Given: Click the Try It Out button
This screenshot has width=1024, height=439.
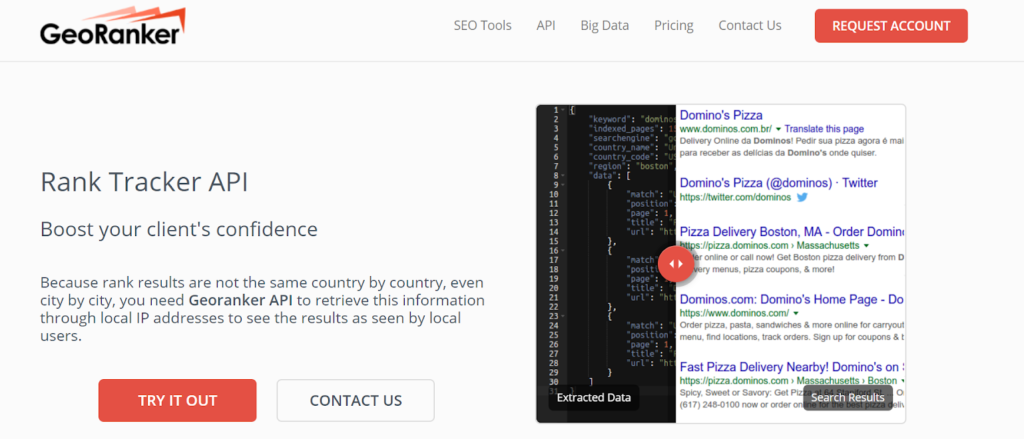Looking at the screenshot, I should pos(178,400).
